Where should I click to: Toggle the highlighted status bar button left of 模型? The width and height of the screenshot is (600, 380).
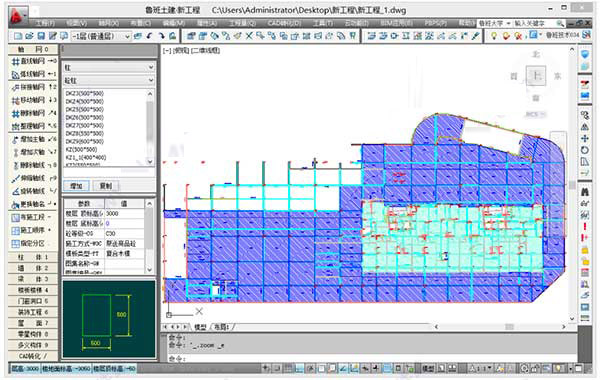click(x=387, y=369)
